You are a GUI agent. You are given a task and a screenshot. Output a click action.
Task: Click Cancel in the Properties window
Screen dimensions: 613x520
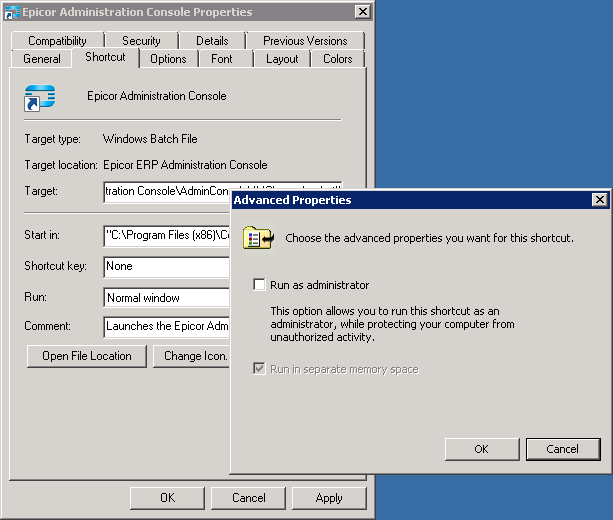click(x=249, y=498)
